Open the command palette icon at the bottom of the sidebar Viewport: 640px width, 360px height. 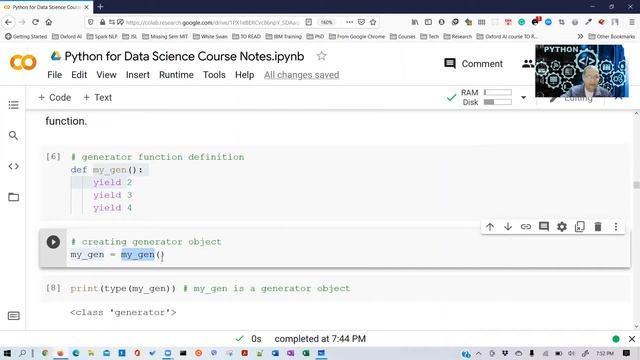point(13,316)
